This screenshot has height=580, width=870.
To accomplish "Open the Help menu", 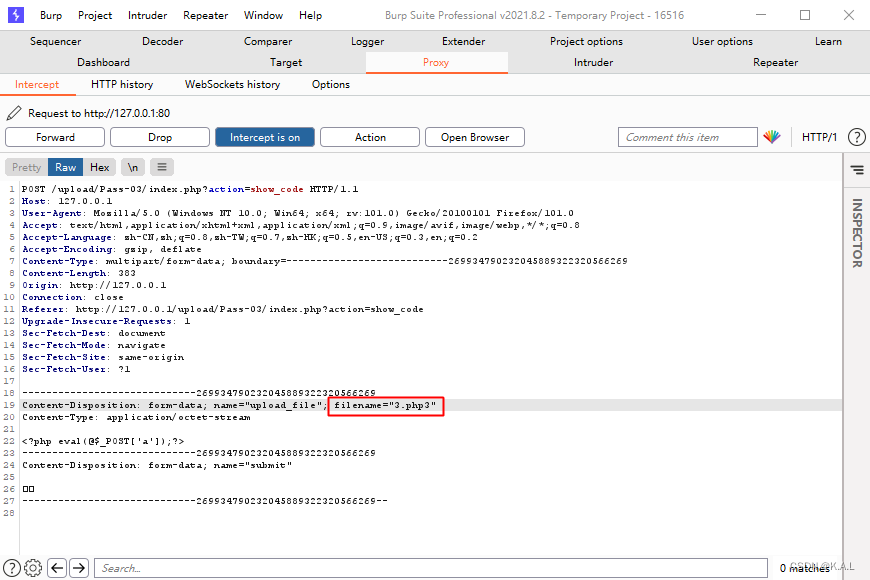I will [310, 16].
